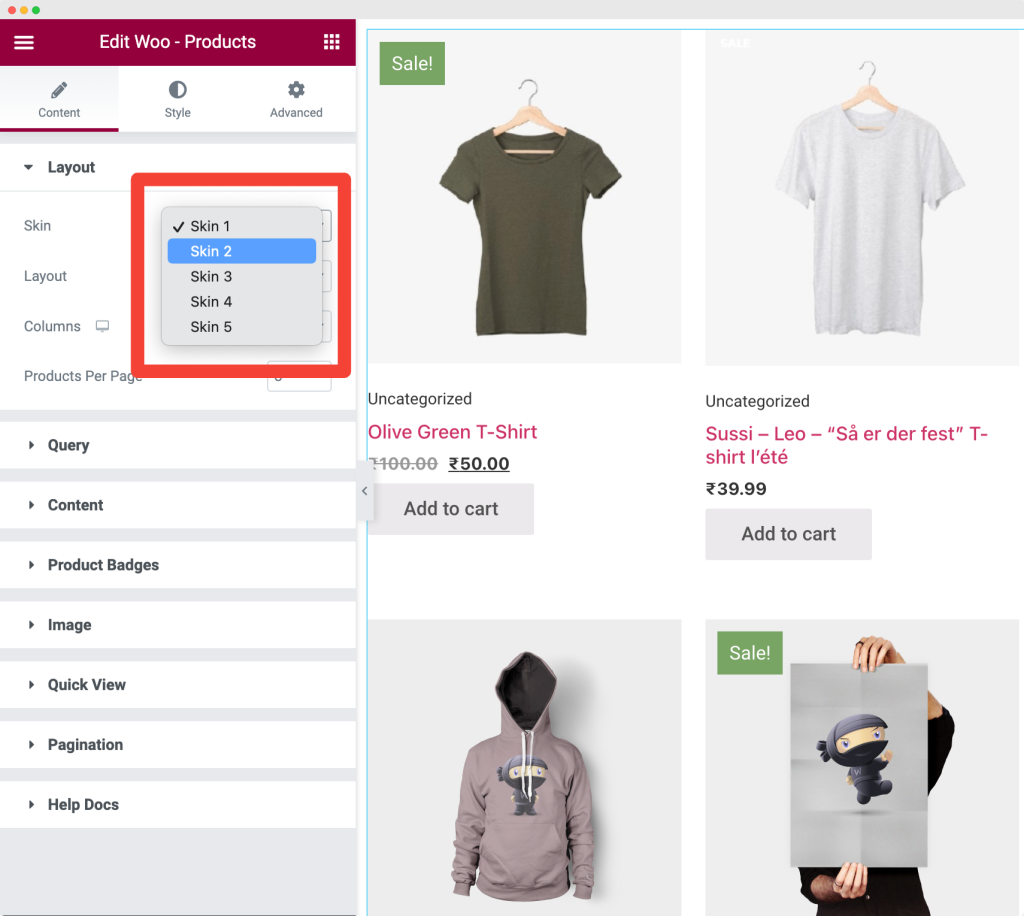Click the Advanced gear icon
This screenshot has height=916, width=1024.
pos(296,89)
